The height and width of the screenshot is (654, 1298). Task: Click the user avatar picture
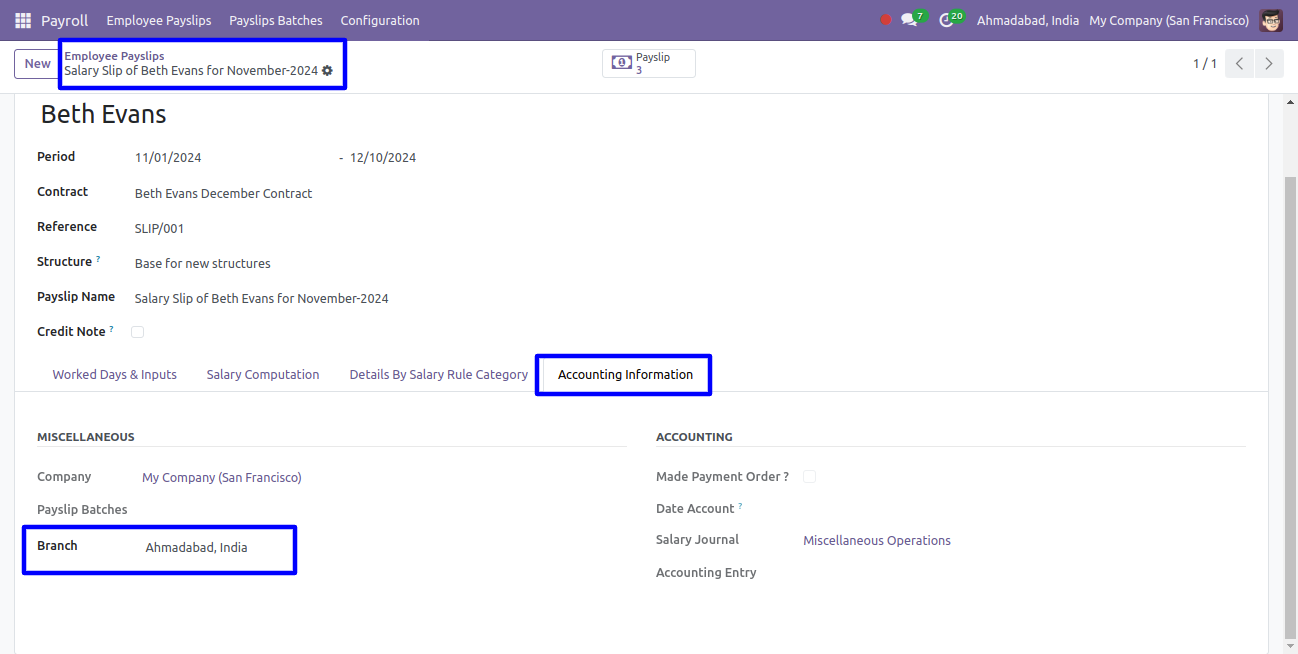point(1270,20)
